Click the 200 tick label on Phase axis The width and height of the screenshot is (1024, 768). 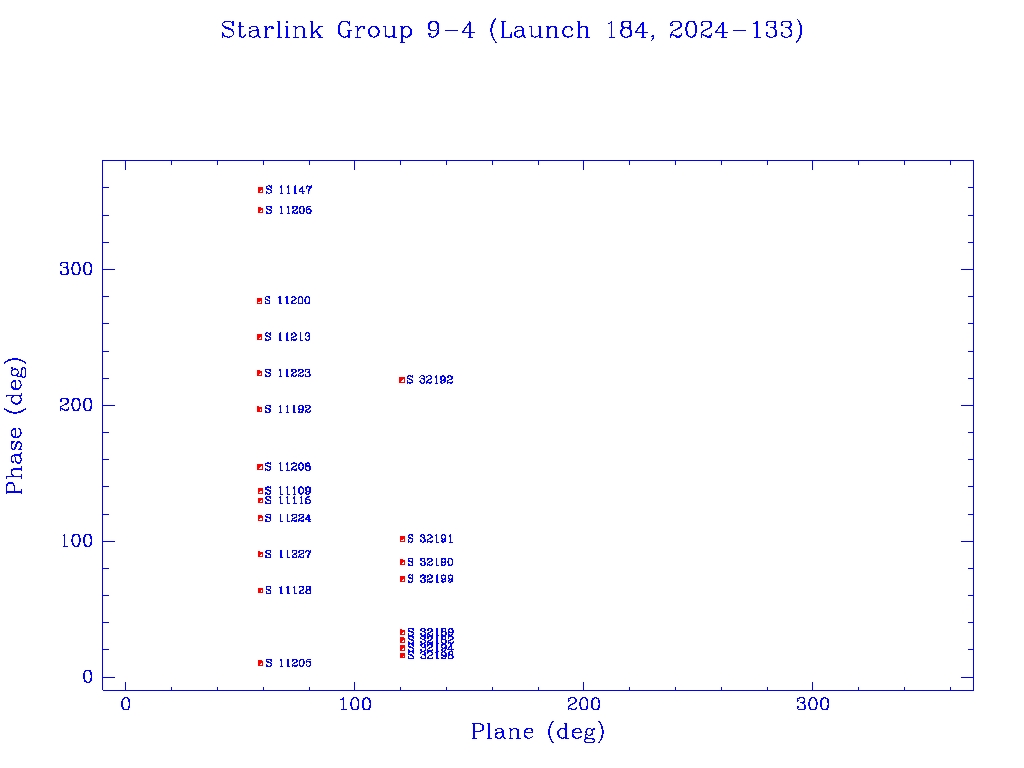click(76, 405)
